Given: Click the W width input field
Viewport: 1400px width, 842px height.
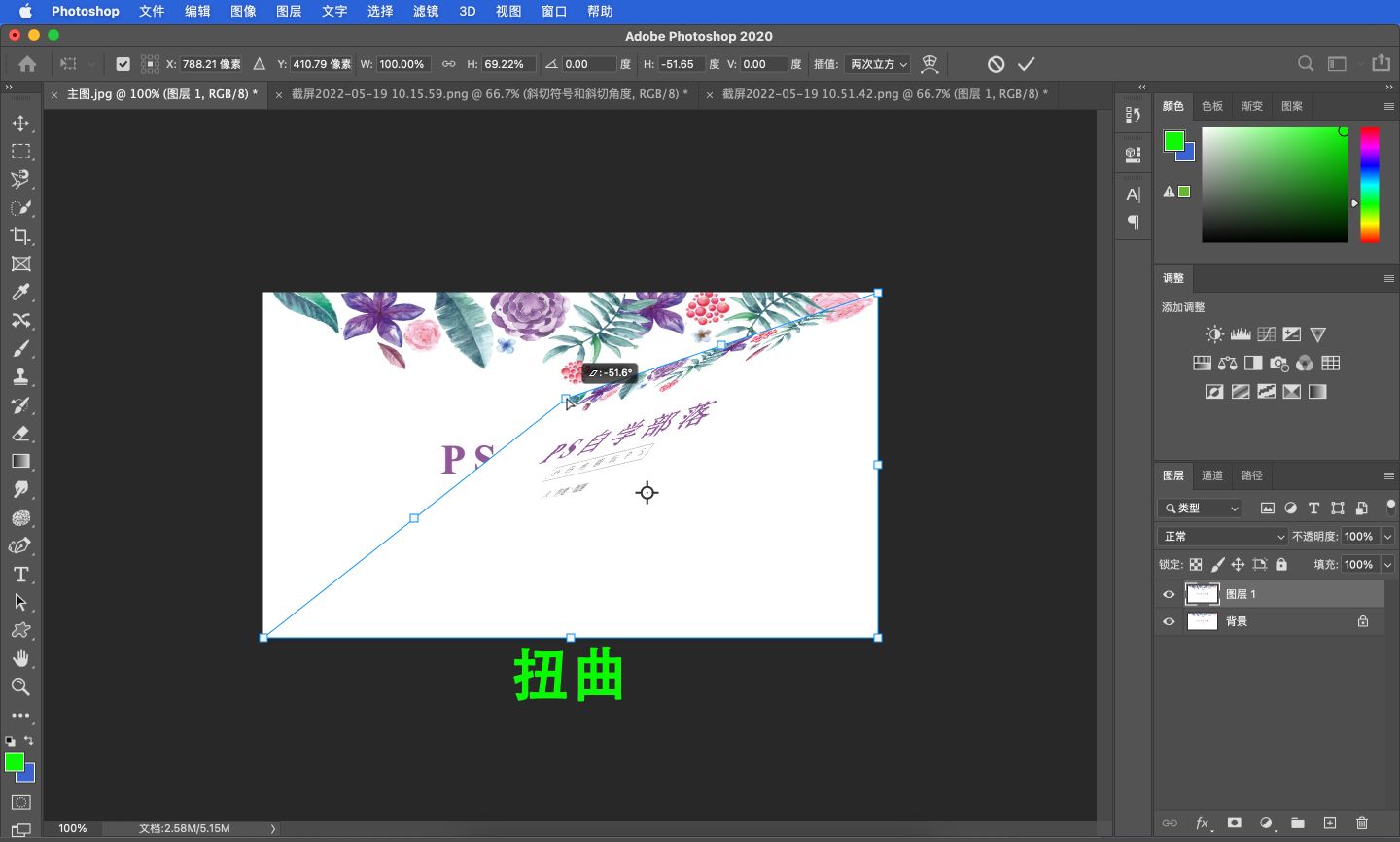Looking at the screenshot, I should [x=402, y=64].
